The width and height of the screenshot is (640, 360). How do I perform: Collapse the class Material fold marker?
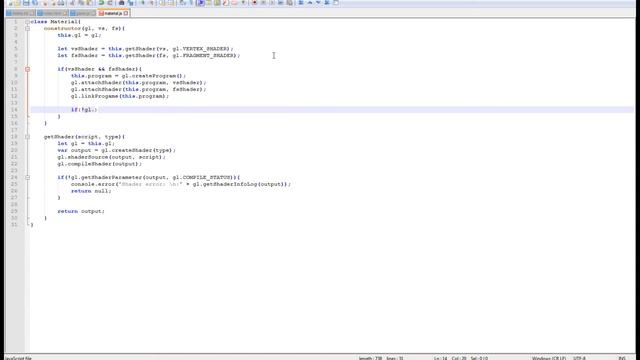[27, 22]
